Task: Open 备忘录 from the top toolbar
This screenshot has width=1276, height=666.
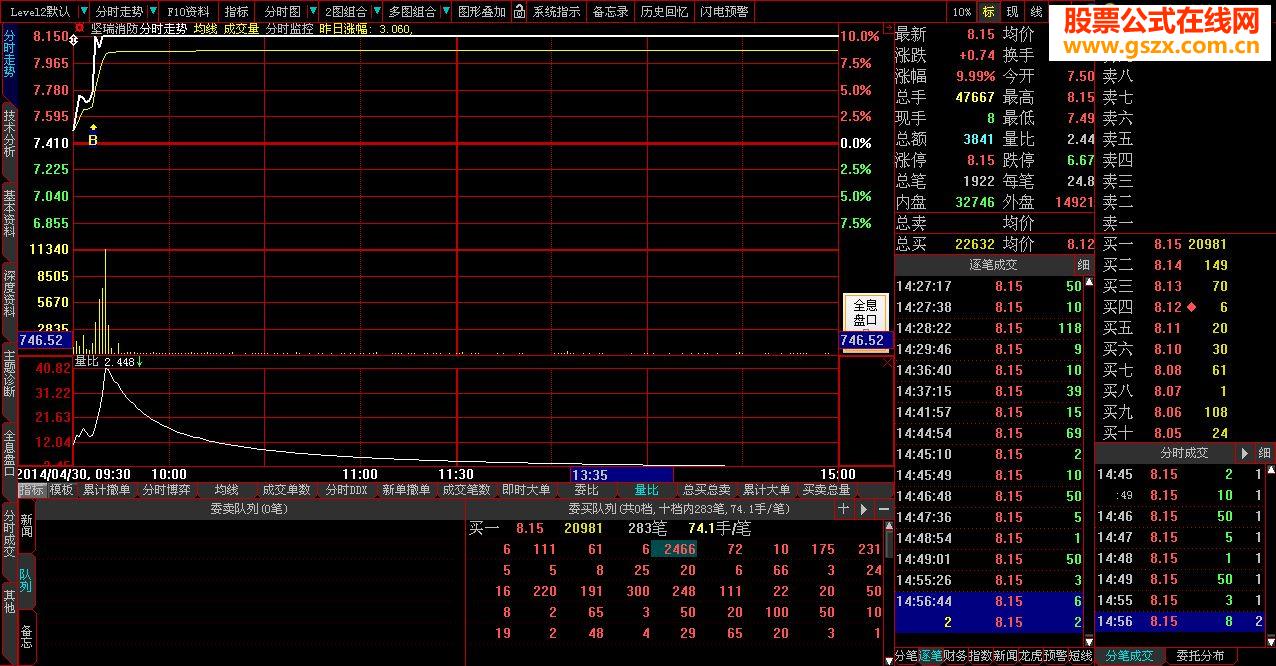Action: pyautogui.click(x=611, y=11)
